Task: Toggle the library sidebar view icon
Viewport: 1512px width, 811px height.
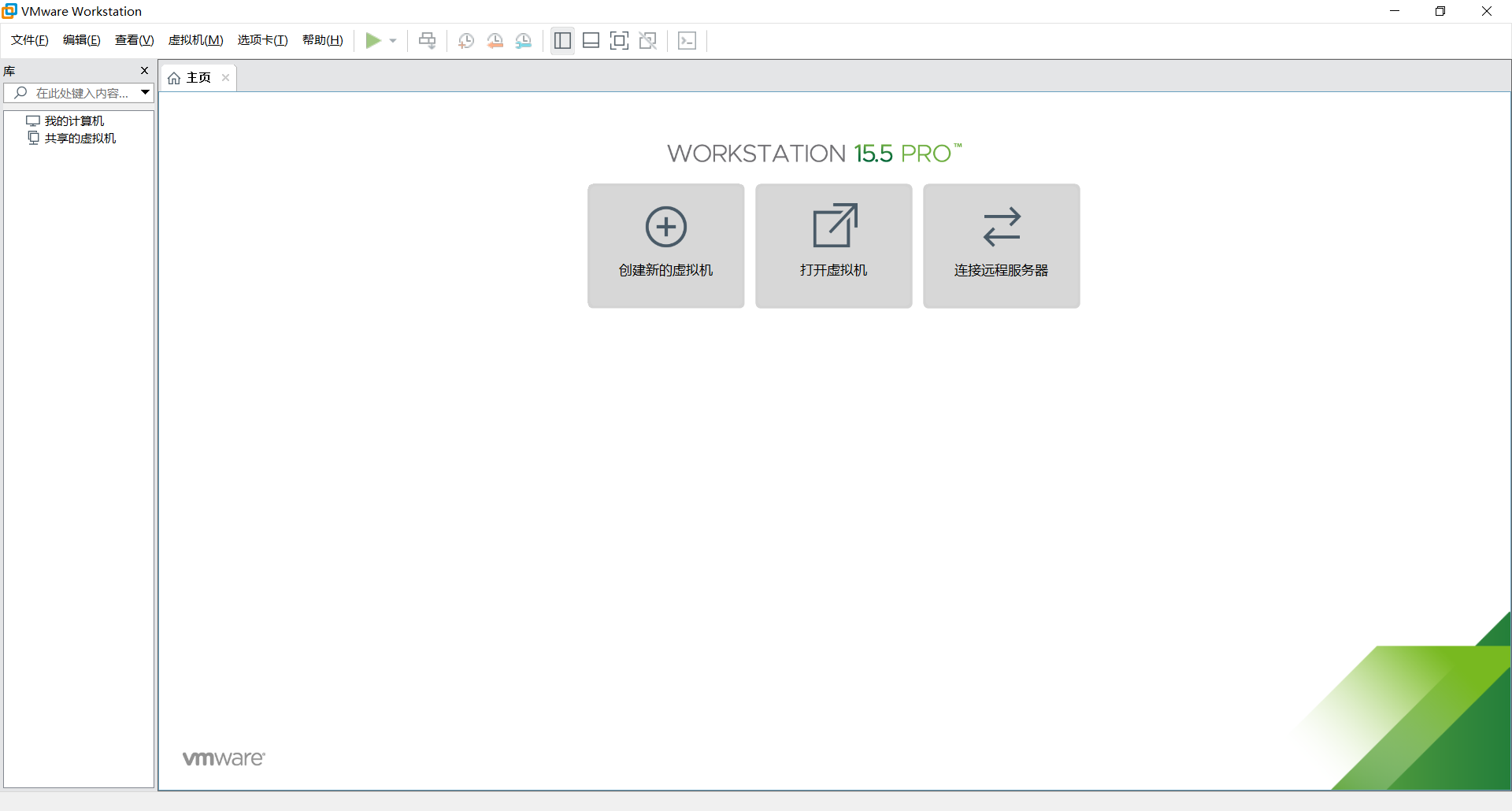Action: [562, 41]
